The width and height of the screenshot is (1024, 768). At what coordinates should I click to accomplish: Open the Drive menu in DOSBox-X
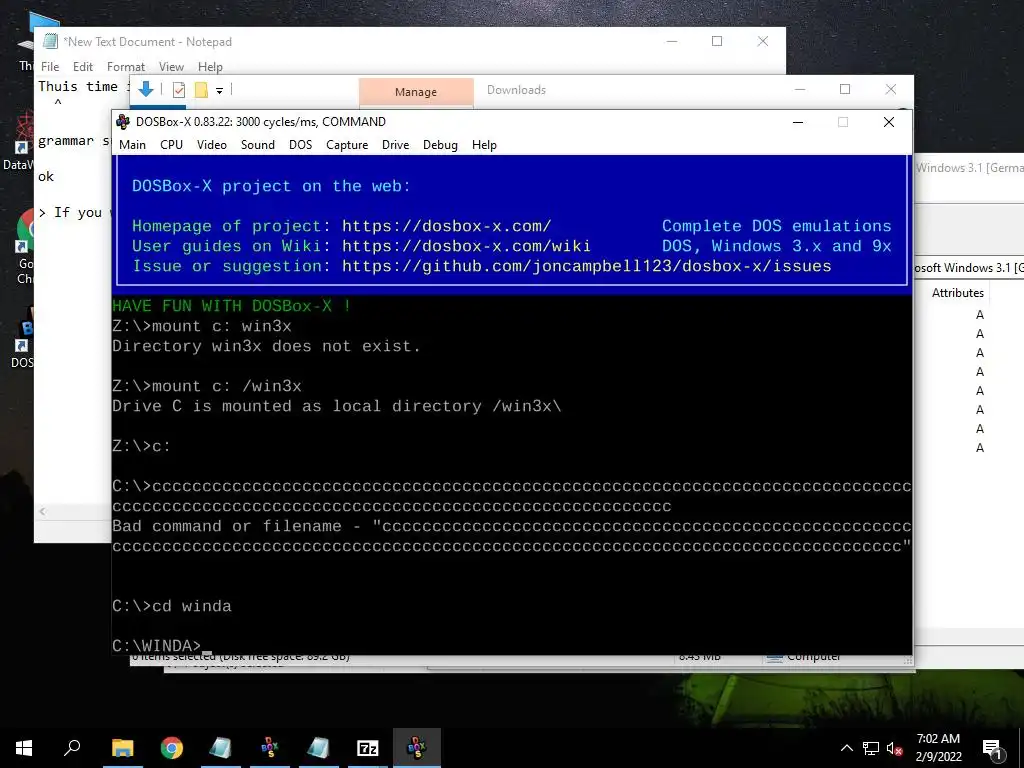[x=396, y=144]
